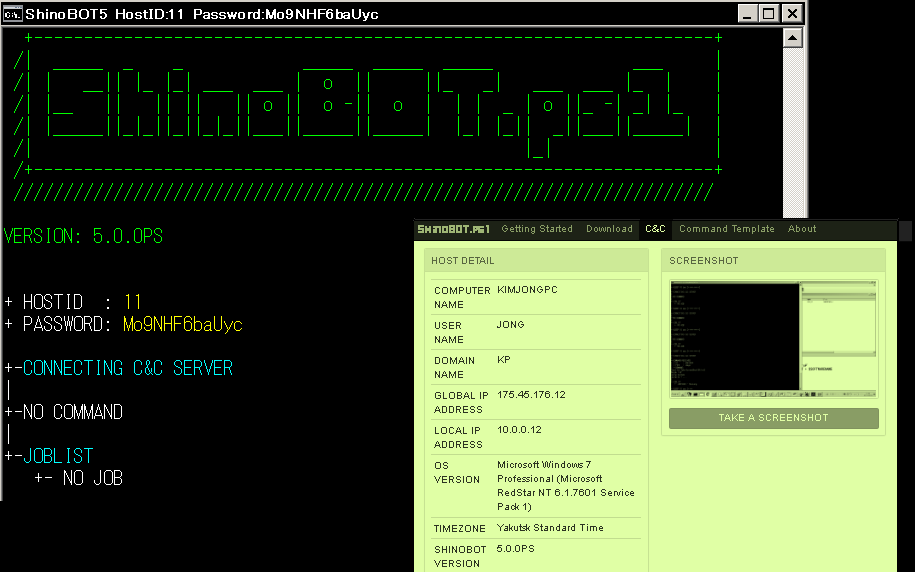
Task: Click the yellow password Mo9NHF6baUyc in console
Action: (x=183, y=325)
